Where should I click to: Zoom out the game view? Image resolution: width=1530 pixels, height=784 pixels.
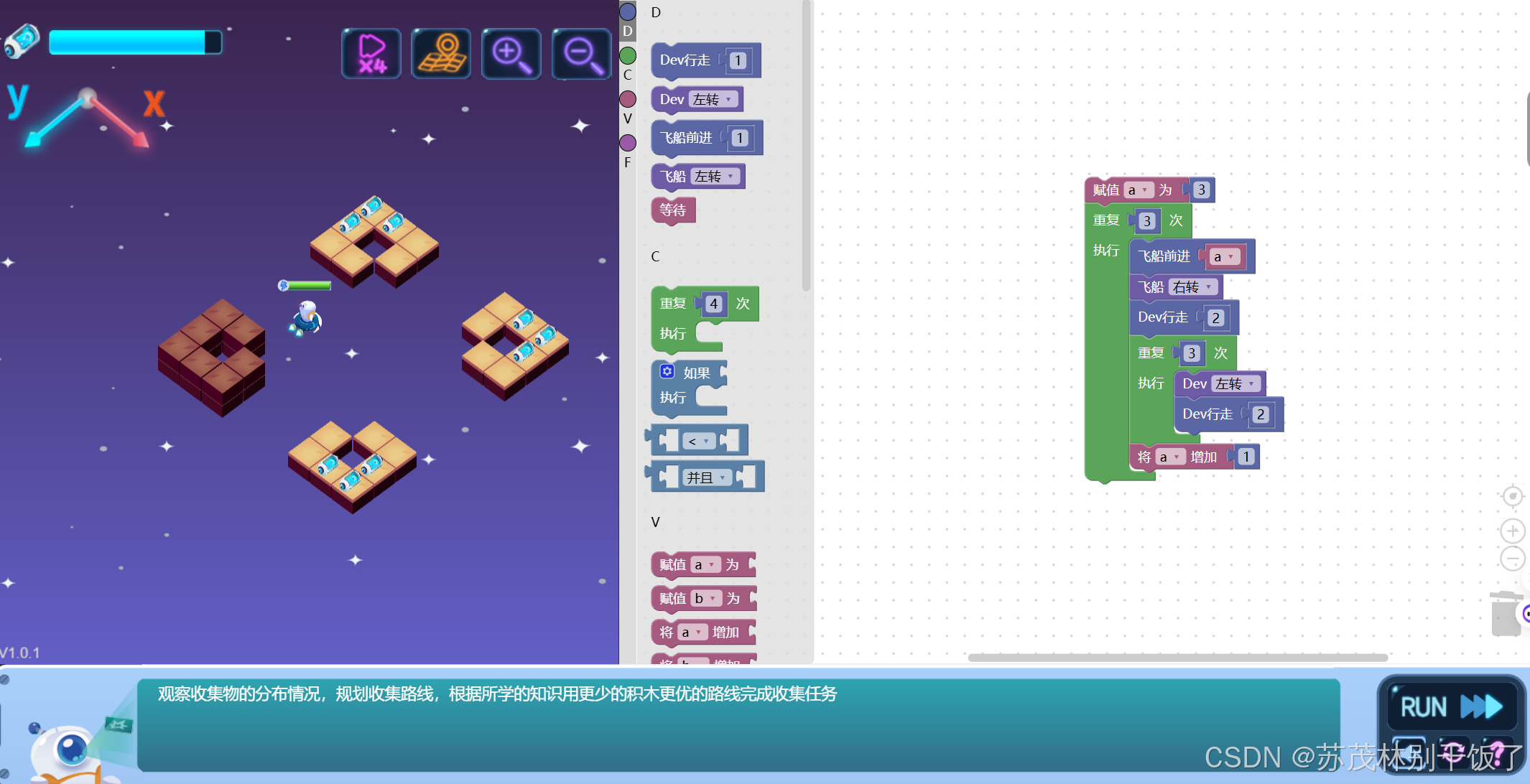point(581,54)
